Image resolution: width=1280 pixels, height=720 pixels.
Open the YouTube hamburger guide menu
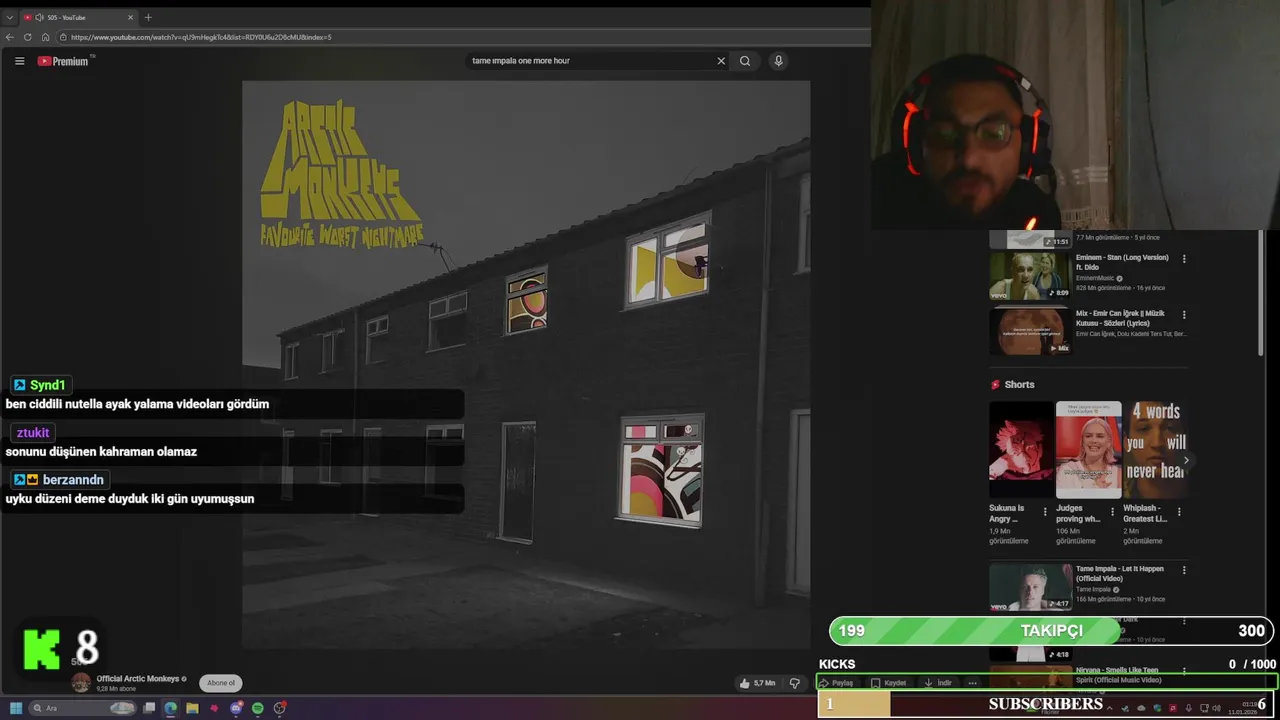19,61
